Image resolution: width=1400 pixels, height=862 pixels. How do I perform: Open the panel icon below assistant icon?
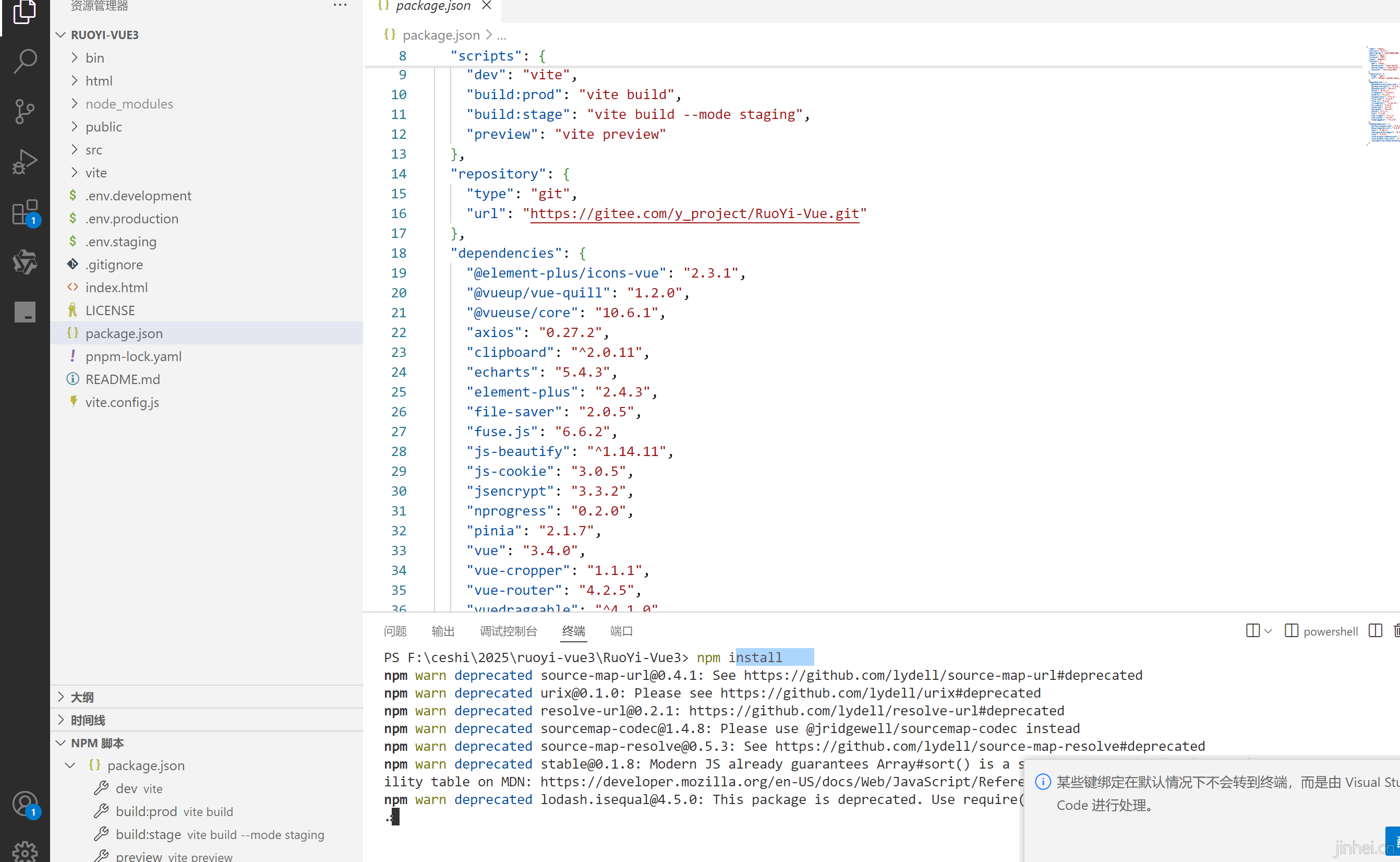click(x=25, y=312)
